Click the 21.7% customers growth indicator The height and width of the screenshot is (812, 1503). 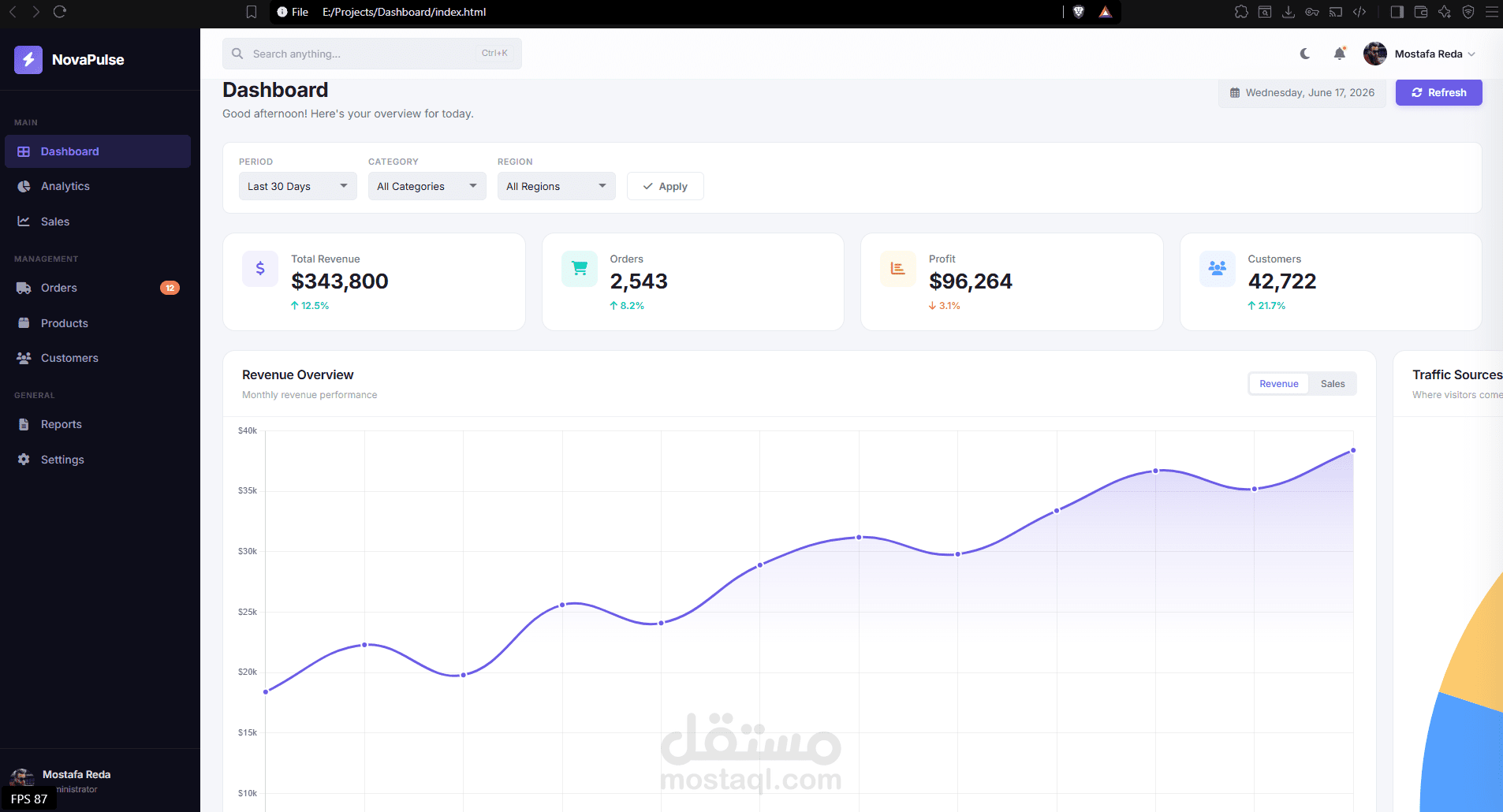(x=1266, y=306)
